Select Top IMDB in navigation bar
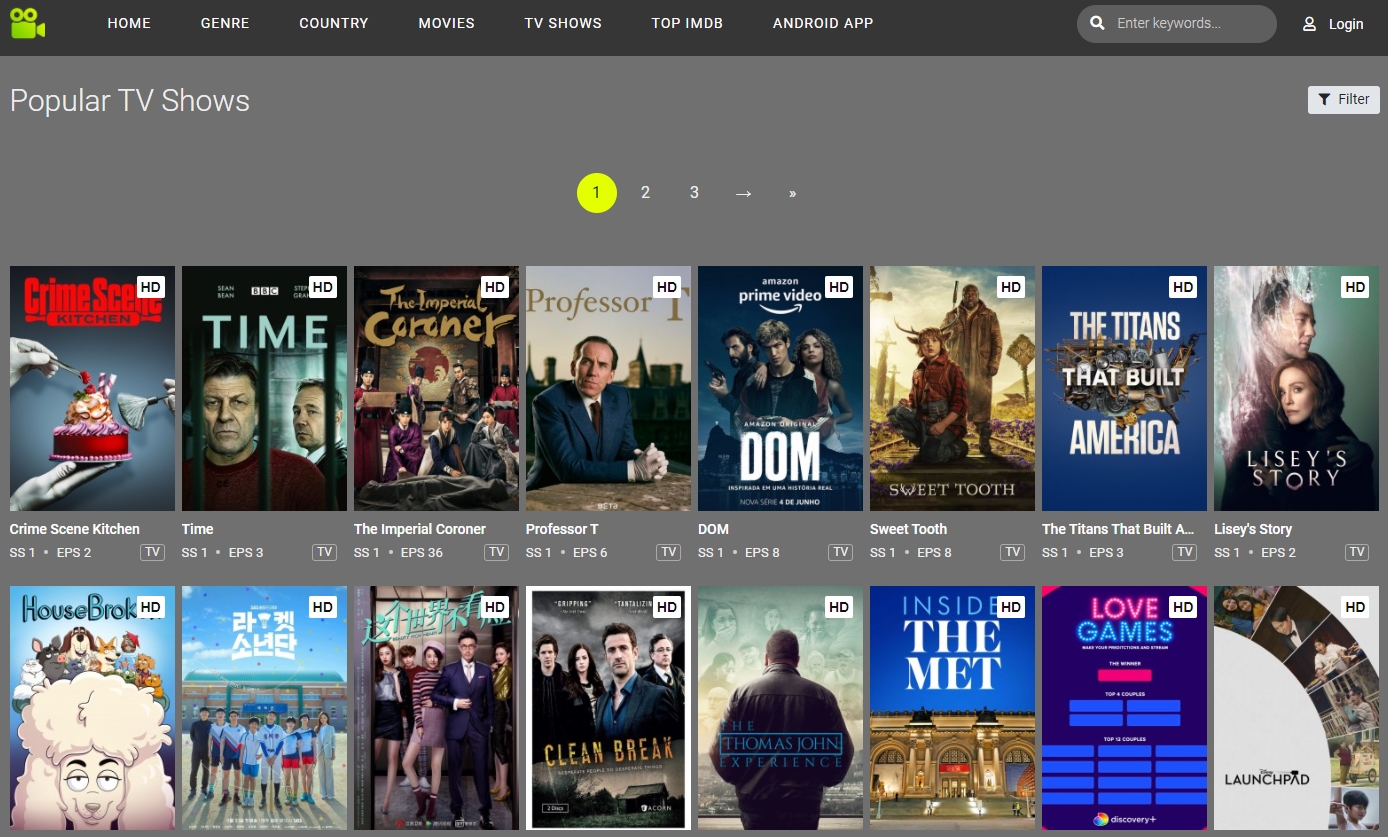This screenshot has height=837, width=1388. 687,23
